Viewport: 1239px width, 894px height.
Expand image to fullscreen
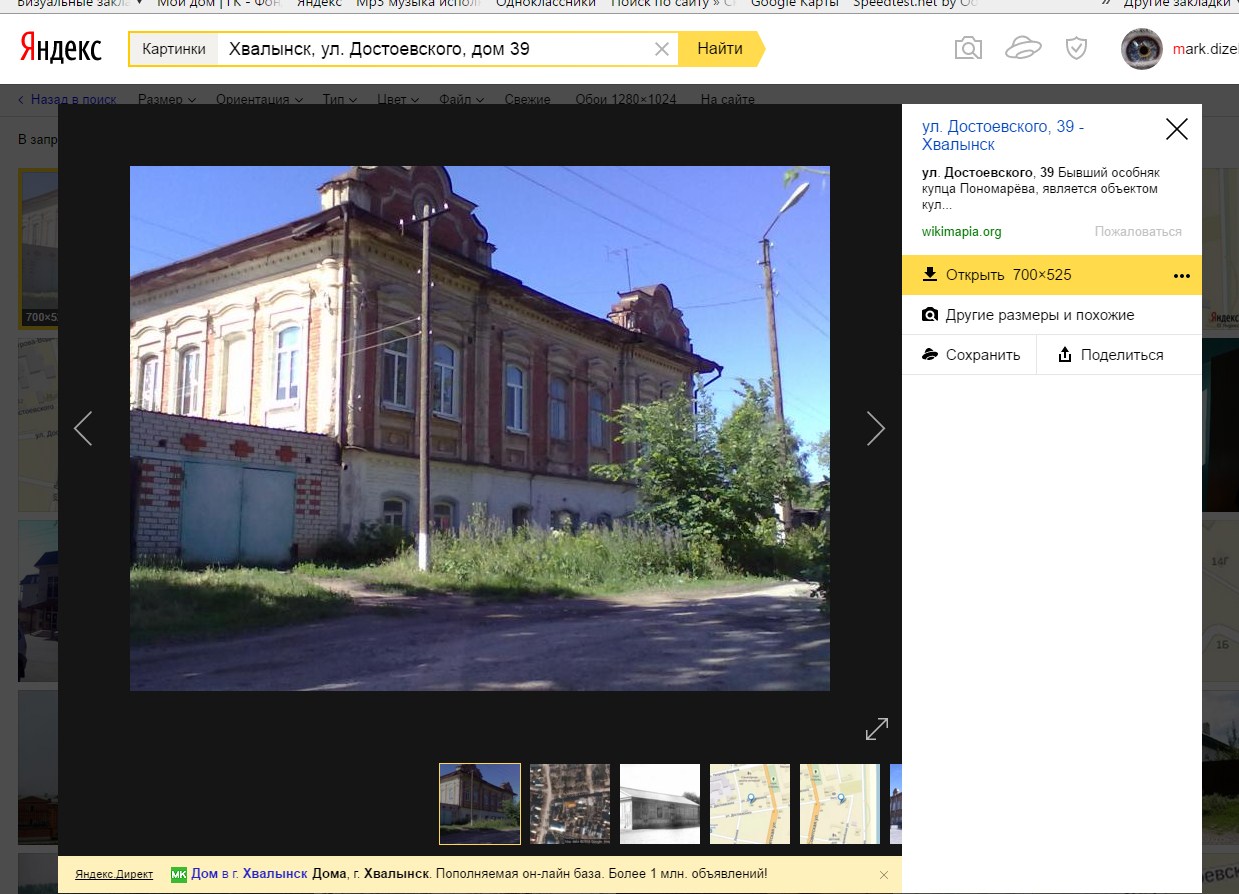coord(877,729)
